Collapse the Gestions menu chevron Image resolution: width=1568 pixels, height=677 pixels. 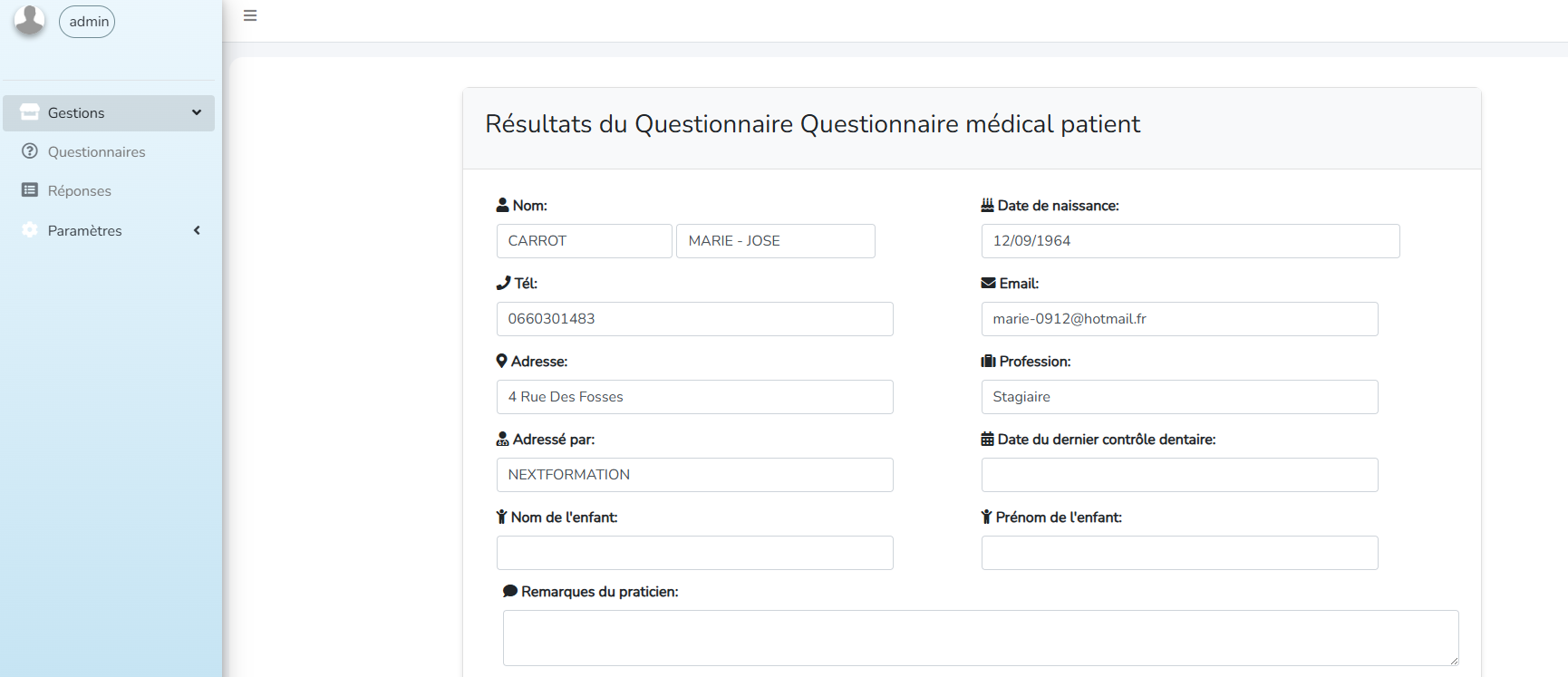tap(197, 112)
